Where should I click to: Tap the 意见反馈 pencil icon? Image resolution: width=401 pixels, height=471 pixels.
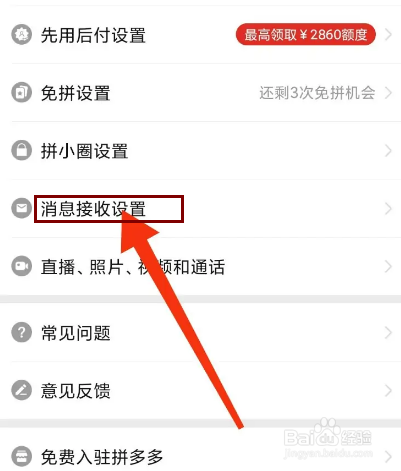pyautogui.click(x=22, y=390)
